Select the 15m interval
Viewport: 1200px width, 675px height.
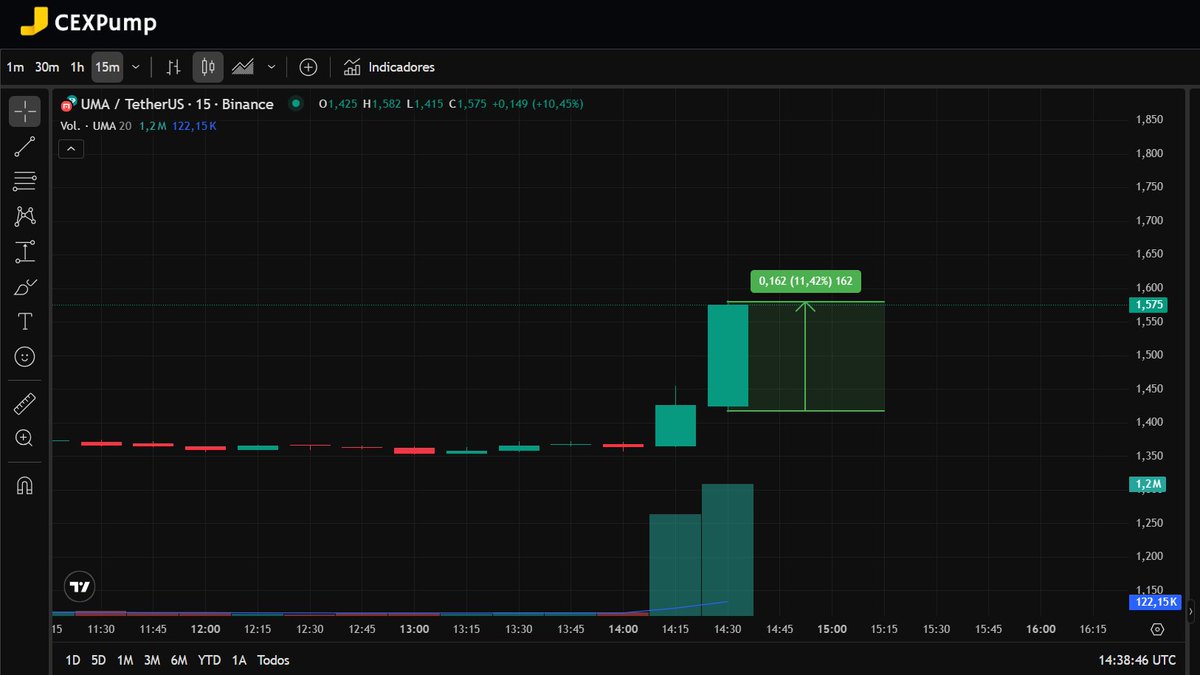point(107,67)
